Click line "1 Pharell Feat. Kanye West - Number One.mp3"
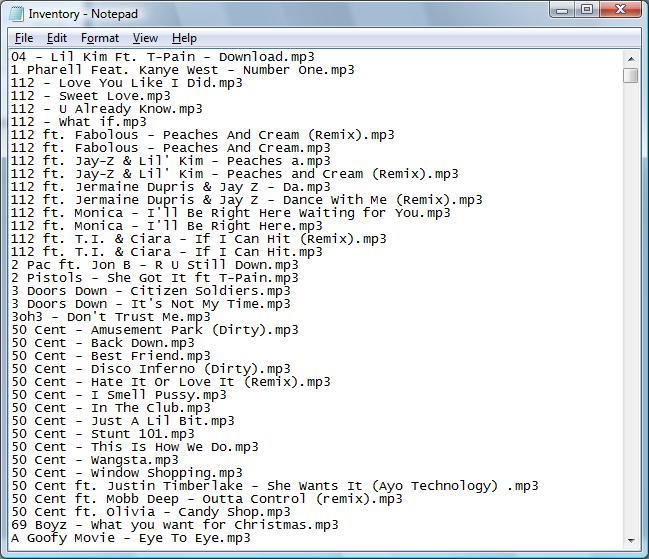649x559 pixels. point(183,70)
